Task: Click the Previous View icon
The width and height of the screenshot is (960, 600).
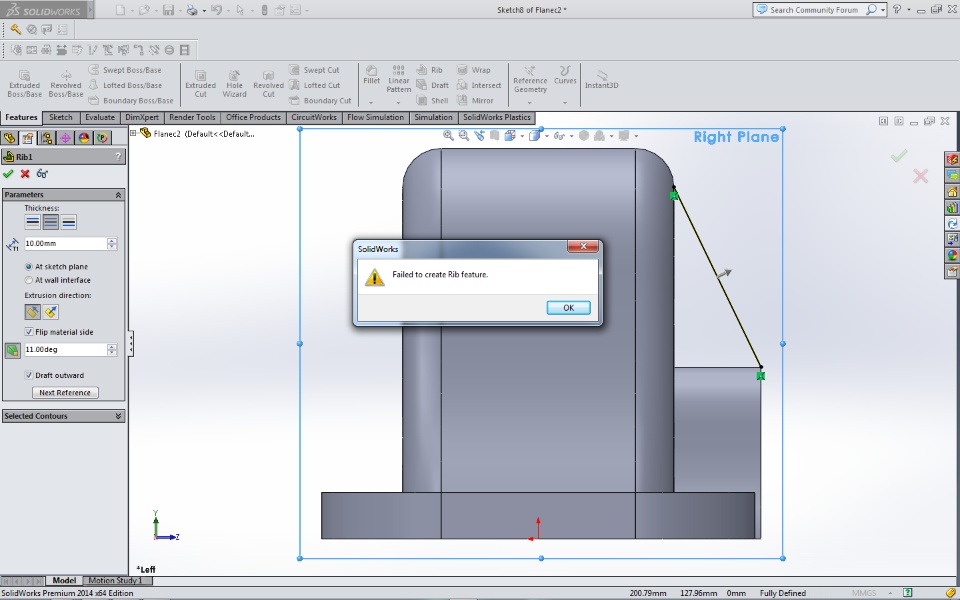Action: 479,136
